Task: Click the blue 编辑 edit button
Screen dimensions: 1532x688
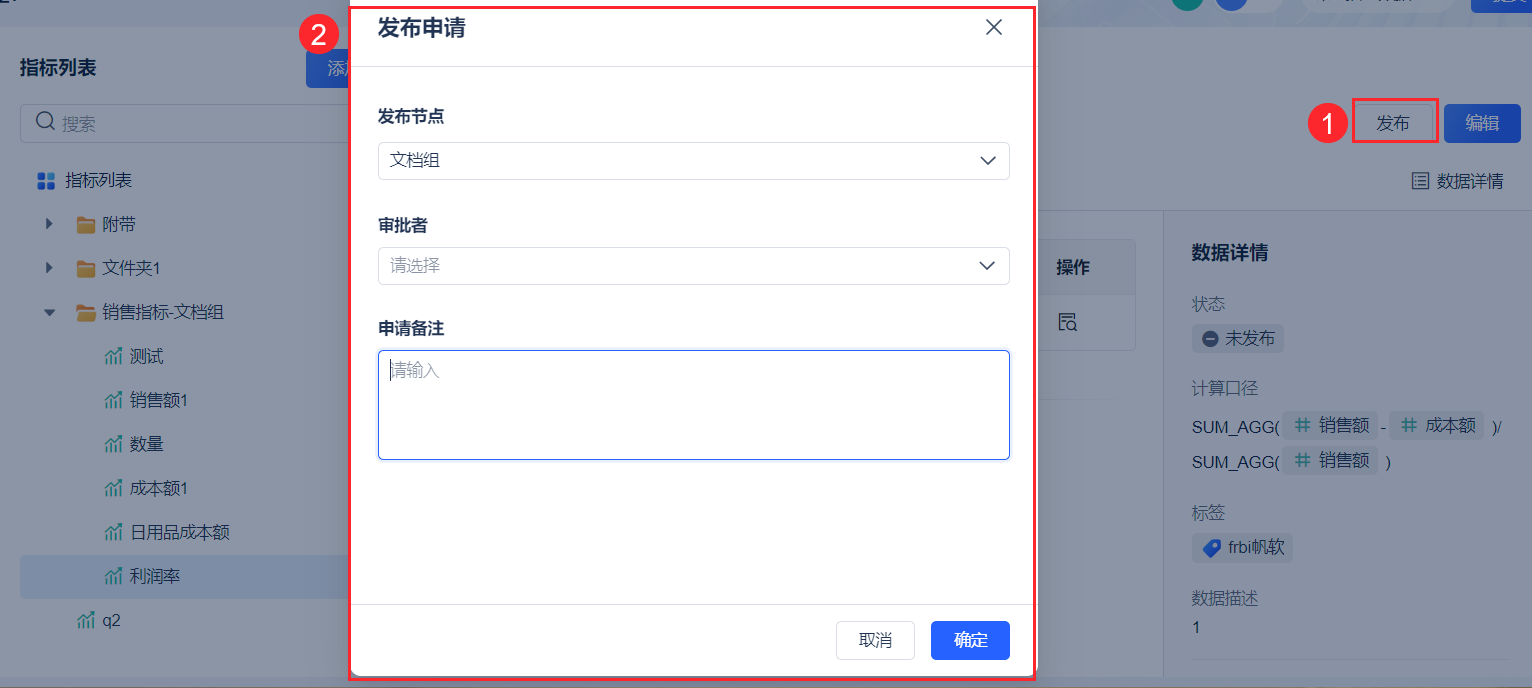Action: click(1481, 123)
